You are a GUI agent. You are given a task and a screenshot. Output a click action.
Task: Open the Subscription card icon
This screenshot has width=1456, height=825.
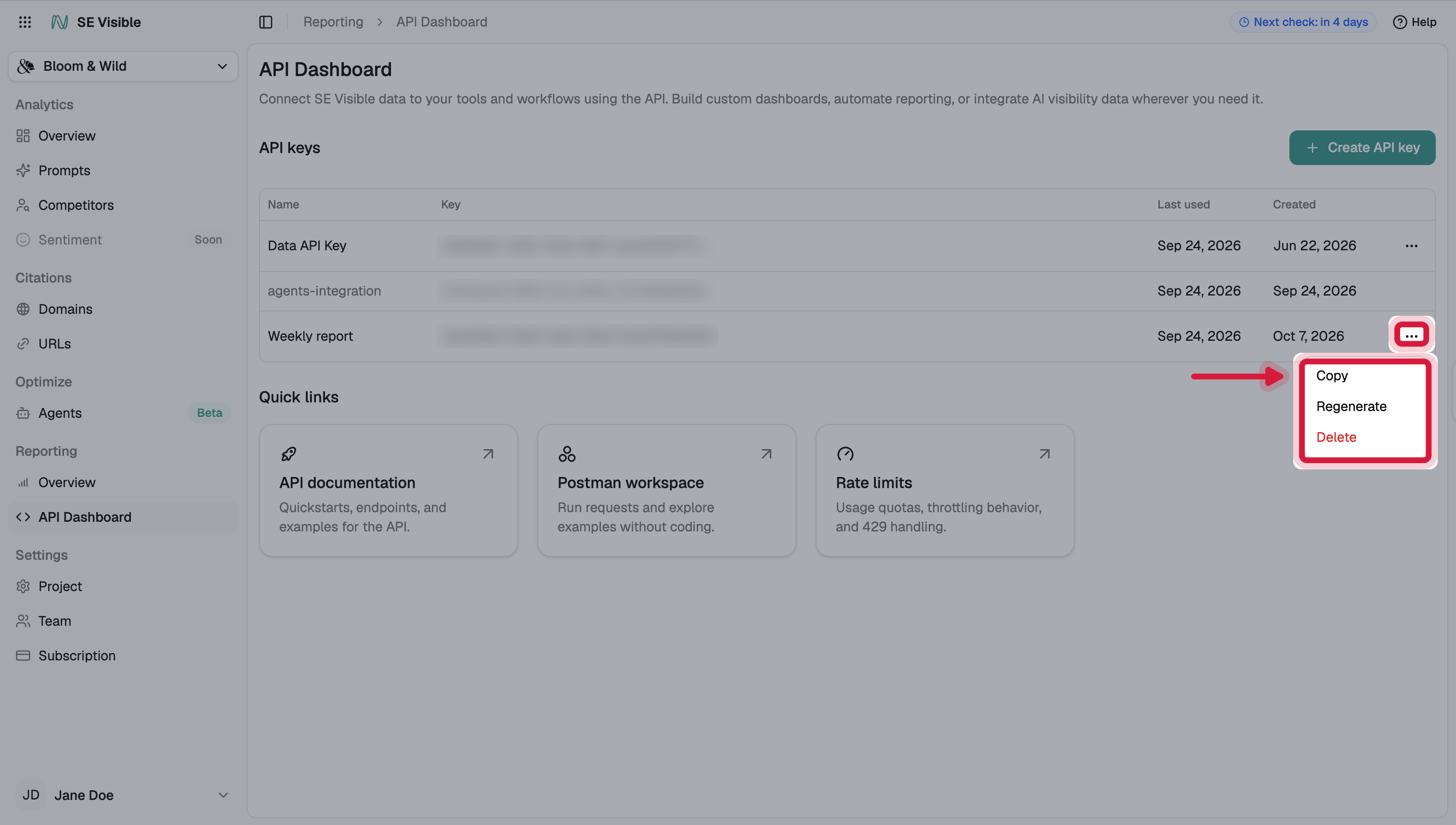[x=23, y=656]
